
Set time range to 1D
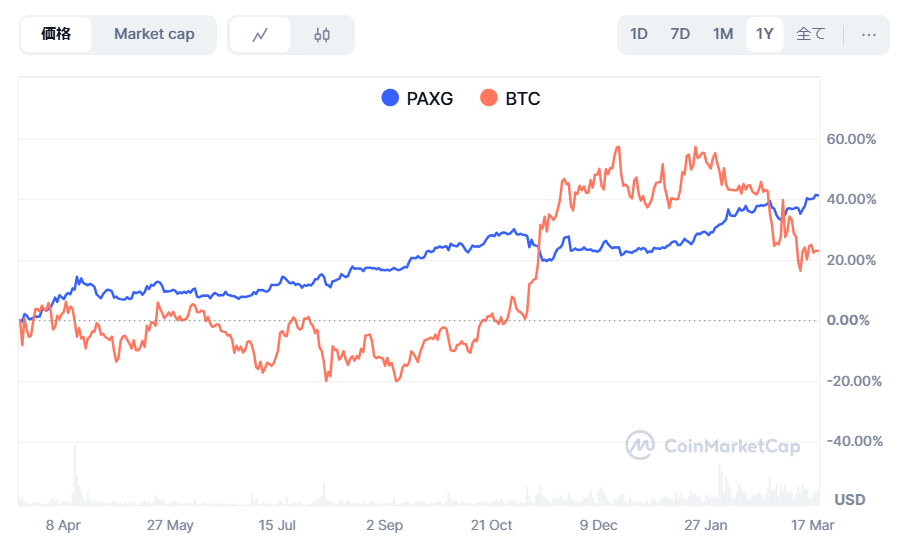[x=638, y=34]
